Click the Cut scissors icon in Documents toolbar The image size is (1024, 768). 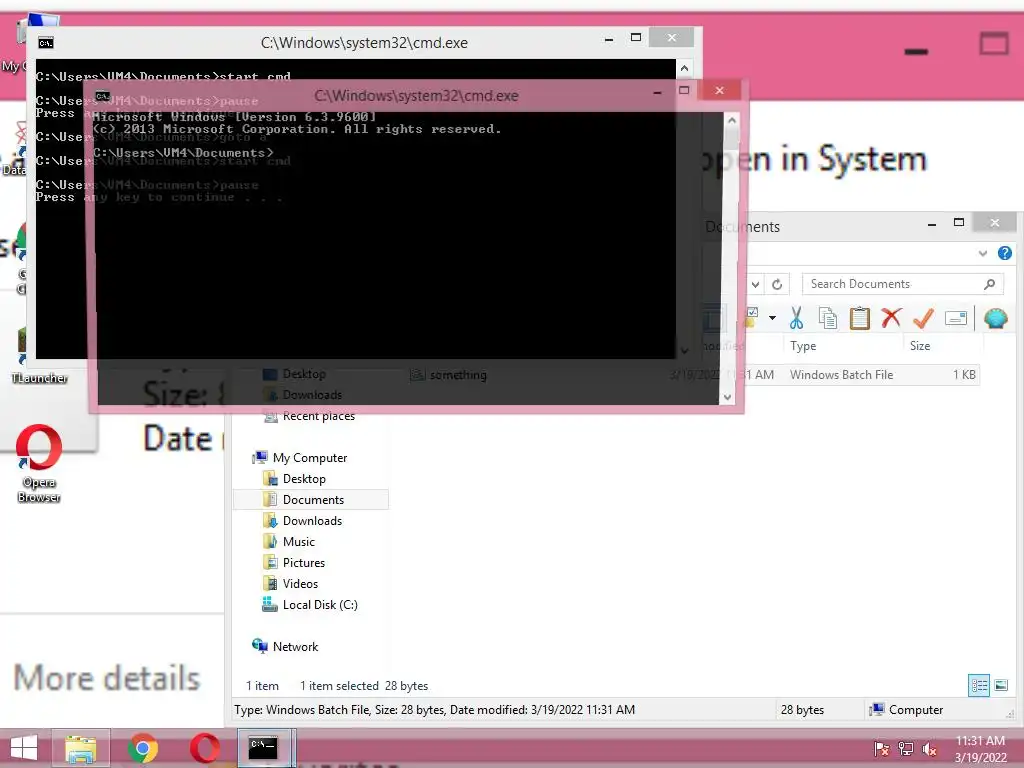point(795,319)
